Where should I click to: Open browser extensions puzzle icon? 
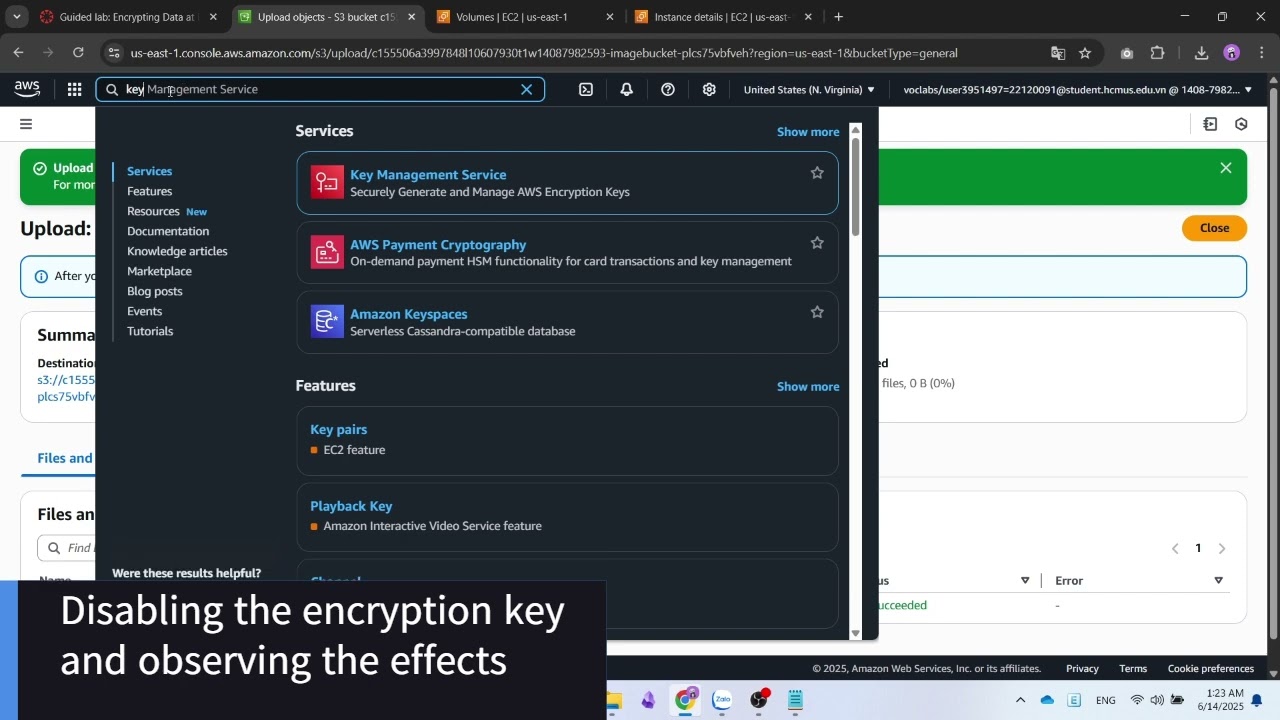pyautogui.click(x=1157, y=53)
